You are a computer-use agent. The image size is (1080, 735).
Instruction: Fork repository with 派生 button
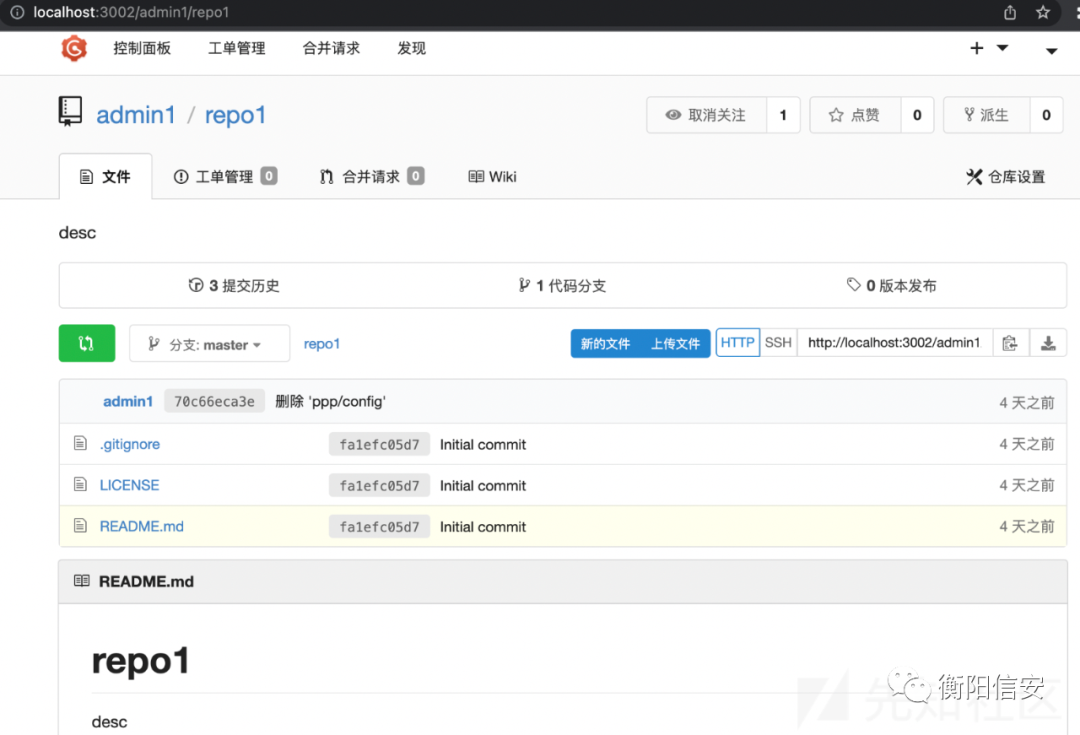987,115
